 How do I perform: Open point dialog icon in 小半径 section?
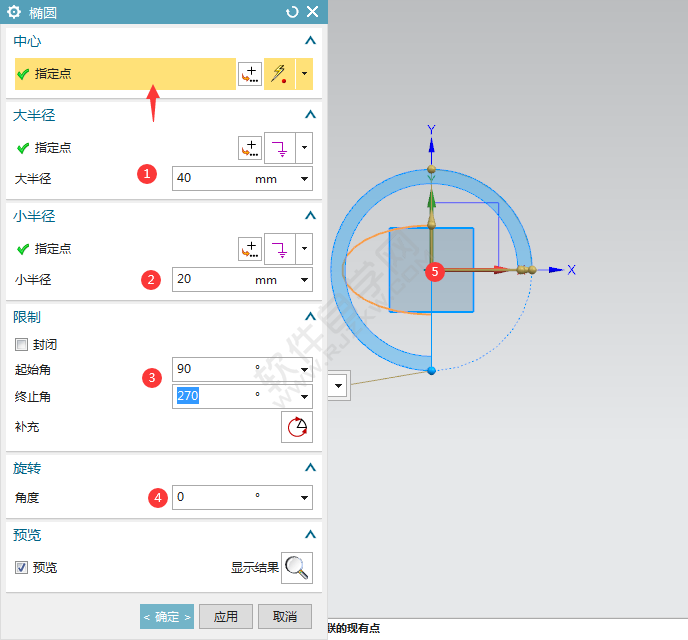[x=250, y=248]
